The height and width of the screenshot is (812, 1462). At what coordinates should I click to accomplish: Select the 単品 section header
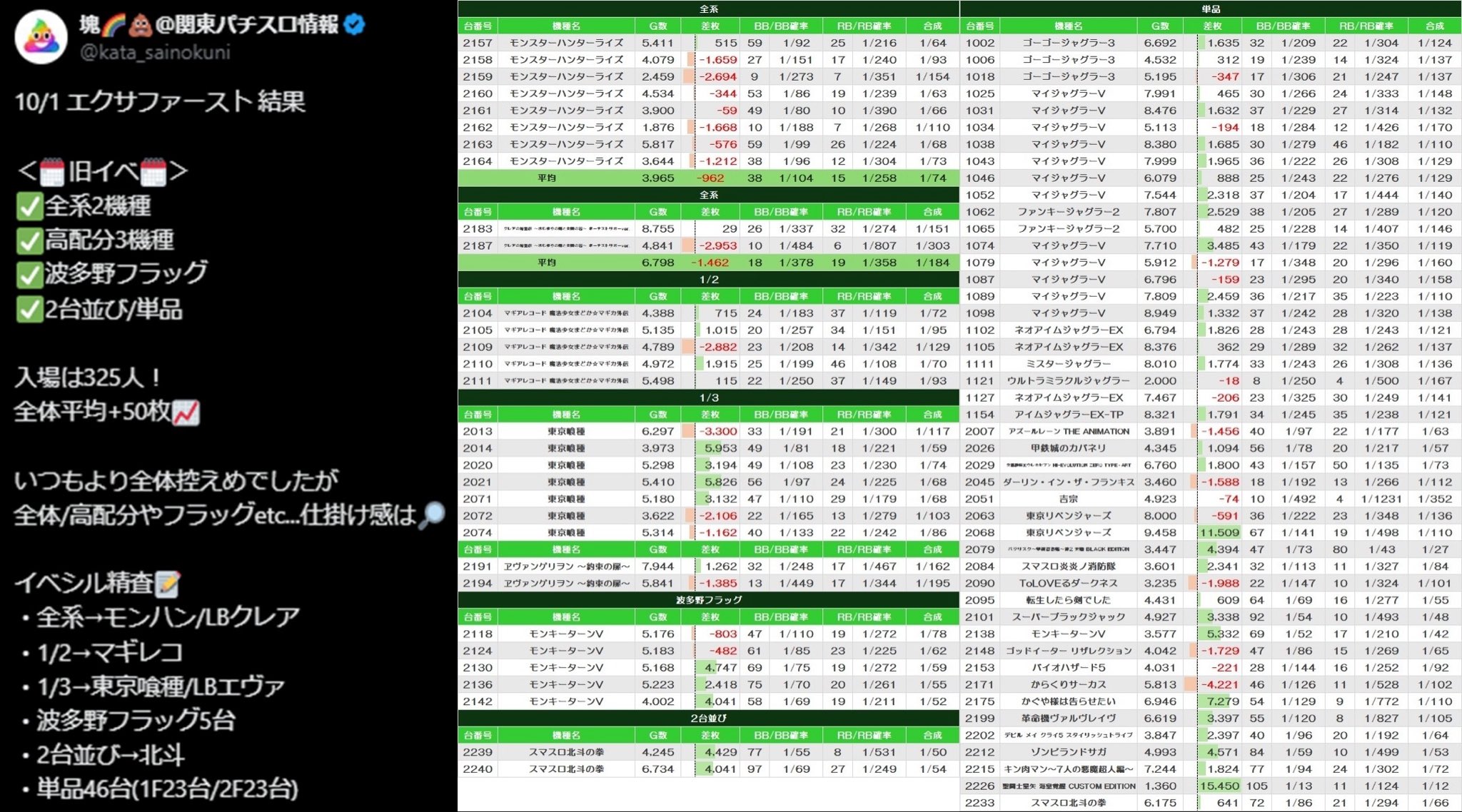click(x=1210, y=9)
